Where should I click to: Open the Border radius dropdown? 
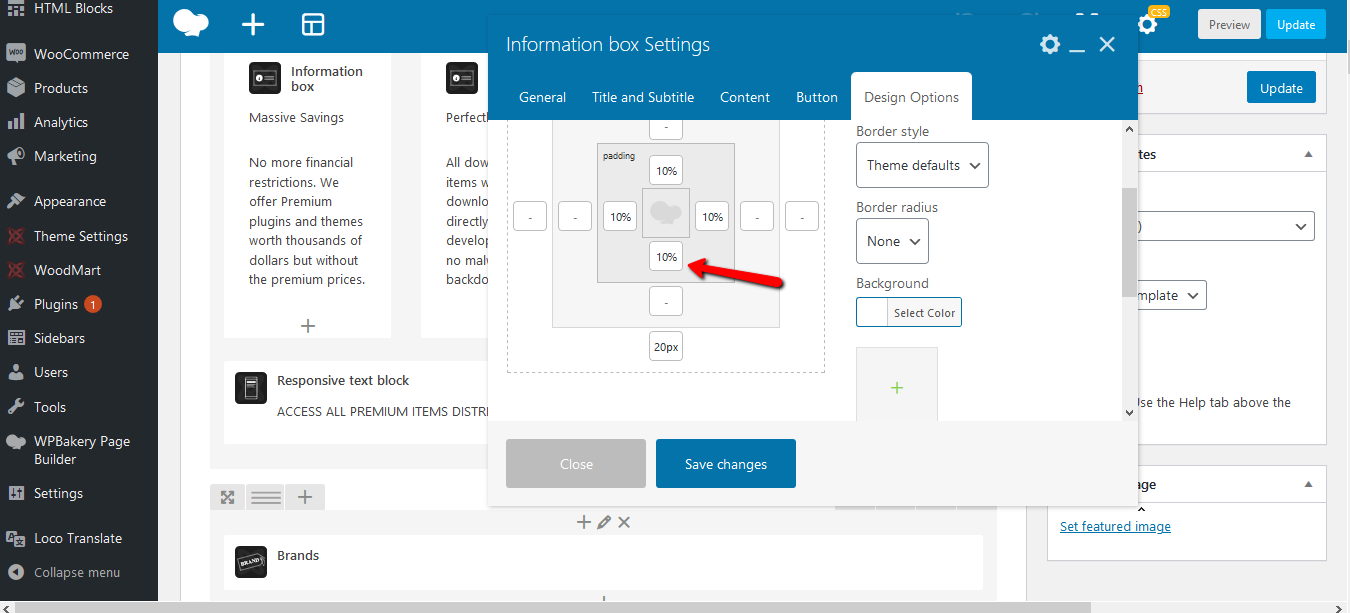point(892,241)
